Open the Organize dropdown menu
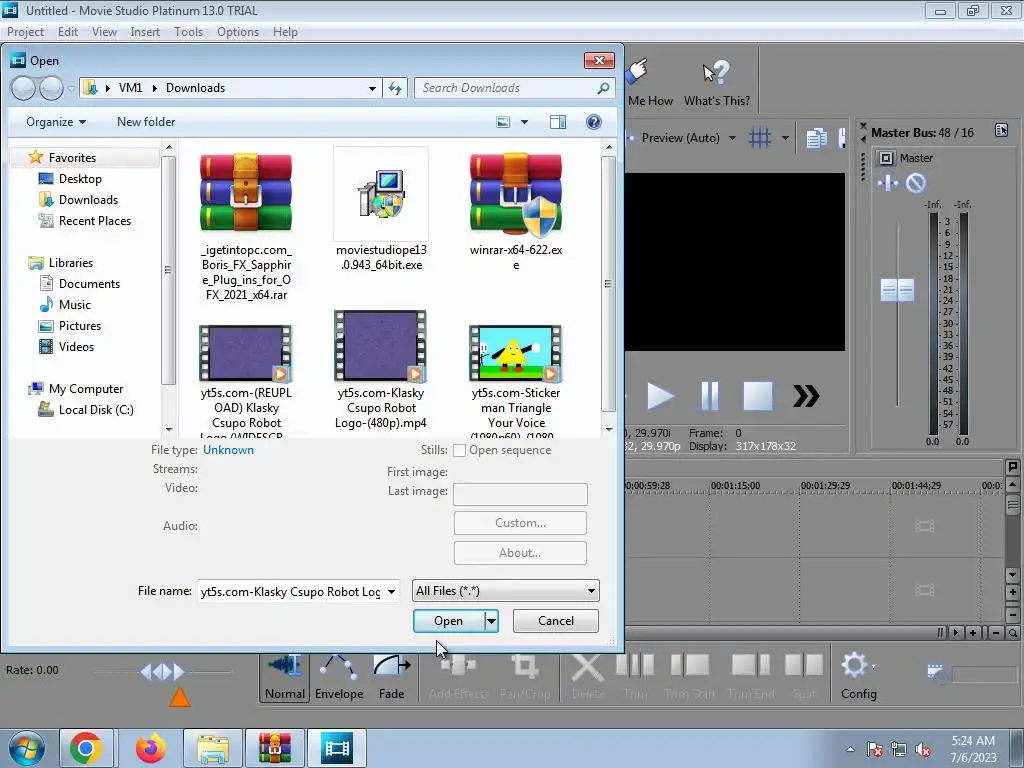Screen dimensions: 1024x768 (56, 122)
